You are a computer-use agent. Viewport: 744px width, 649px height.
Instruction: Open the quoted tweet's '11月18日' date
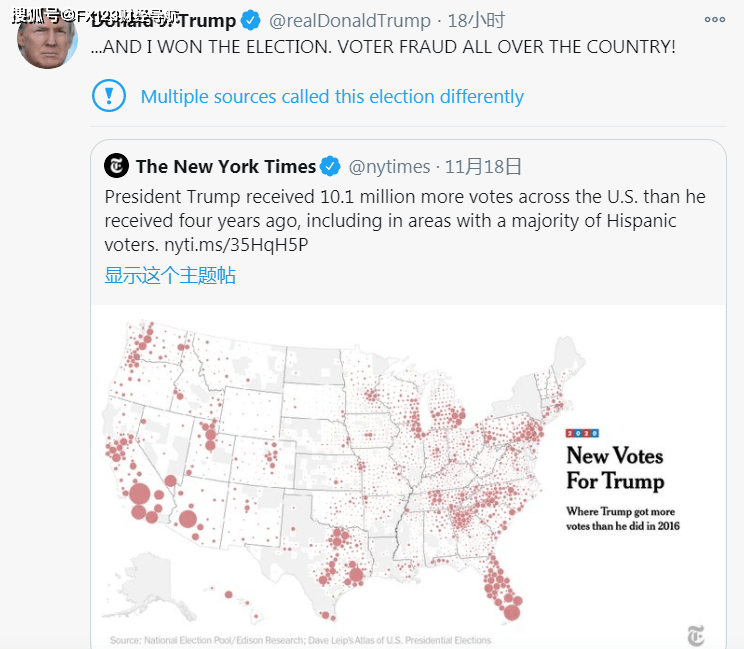click(x=483, y=166)
